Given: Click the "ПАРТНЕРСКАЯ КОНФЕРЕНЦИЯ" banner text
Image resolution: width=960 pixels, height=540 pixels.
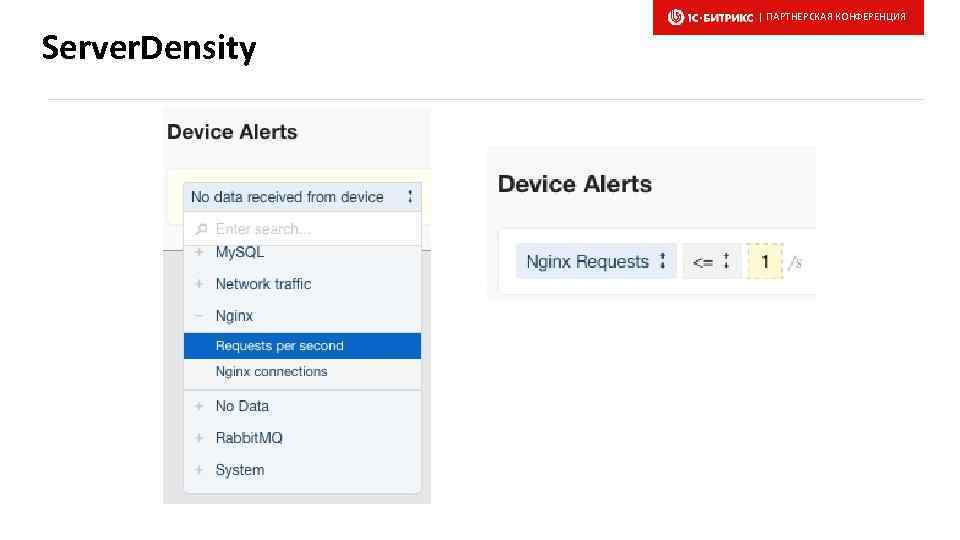Looking at the screenshot, I should click(x=835, y=17).
